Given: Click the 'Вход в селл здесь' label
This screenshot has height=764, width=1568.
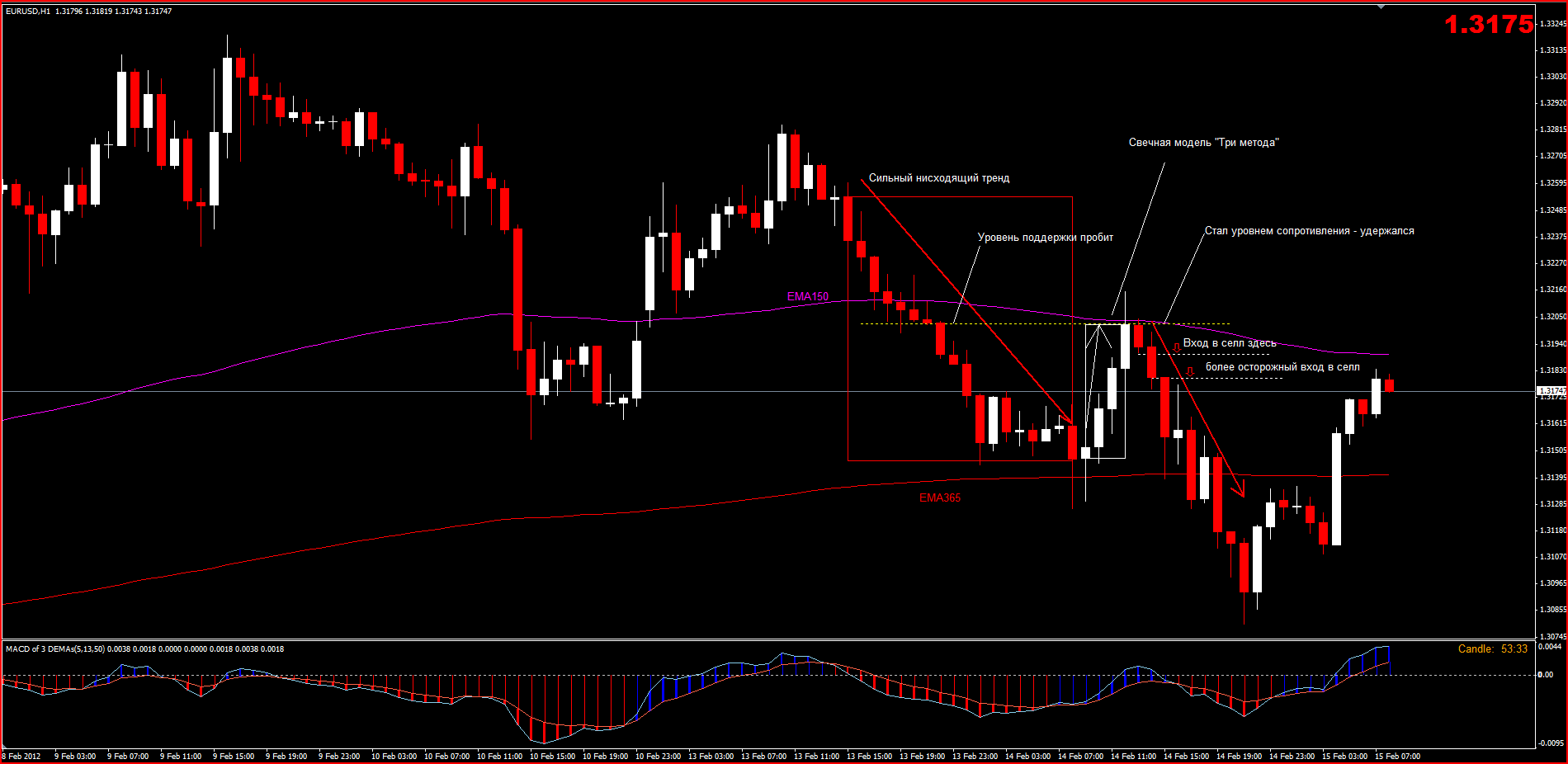Looking at the screenshot, I should coord(1230,343).
